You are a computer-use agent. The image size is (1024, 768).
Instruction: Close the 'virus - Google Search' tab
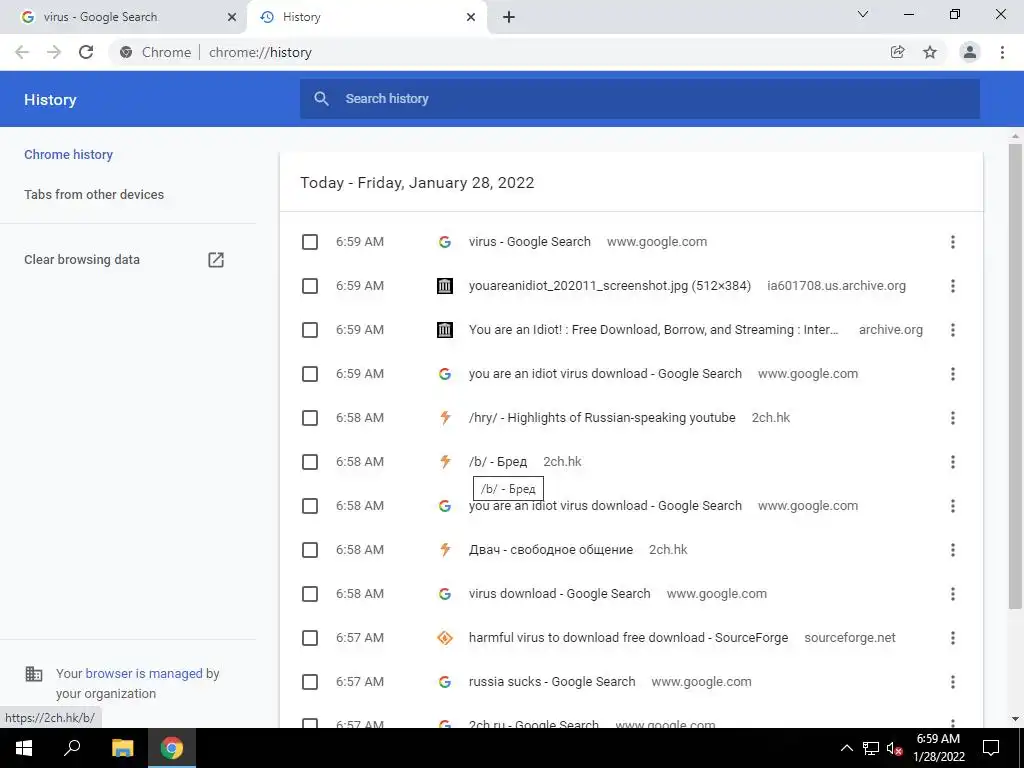coord(232,17)
